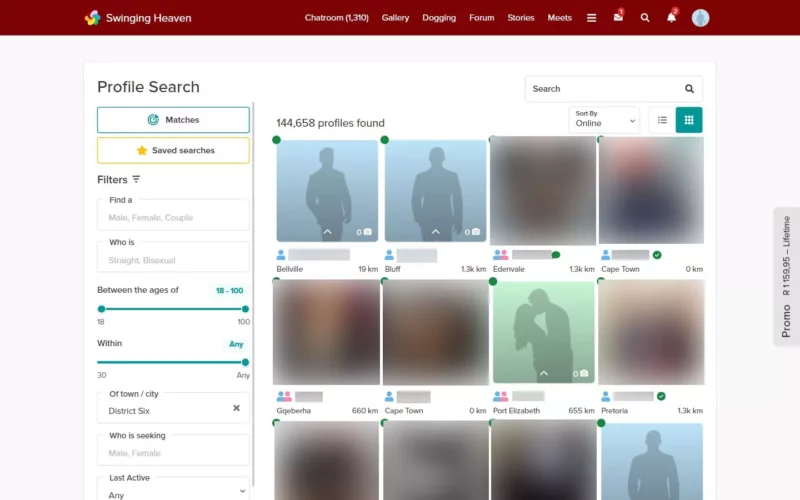Open the messages envelope icon
Screen dimensions: 800x500
[x=618, y=18]
